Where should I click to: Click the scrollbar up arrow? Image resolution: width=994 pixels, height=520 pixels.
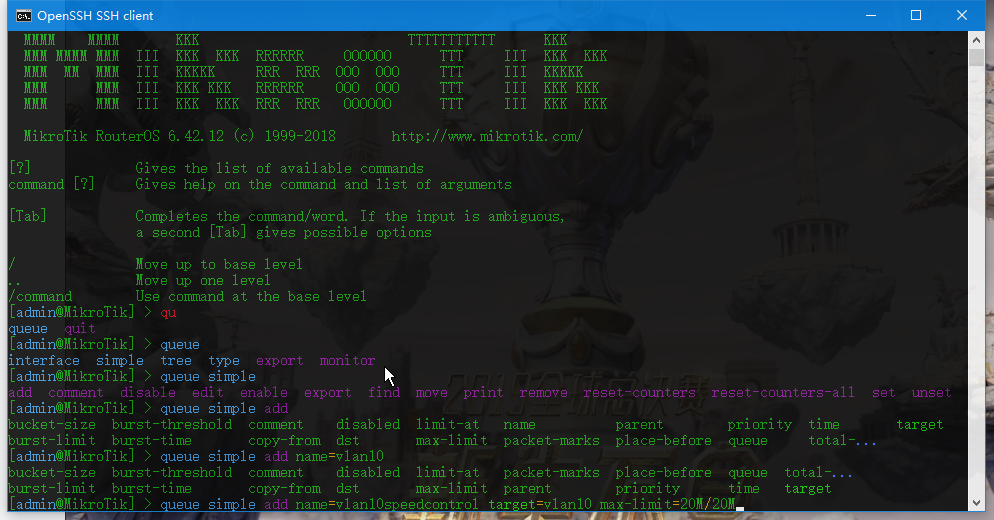(x=976, y=40)
